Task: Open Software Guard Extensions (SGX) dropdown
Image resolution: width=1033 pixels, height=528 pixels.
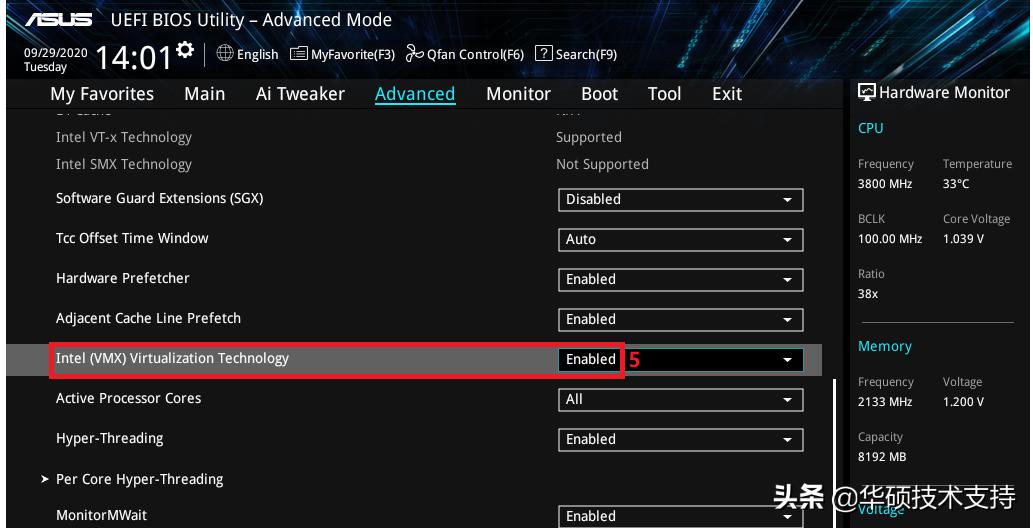Action: tap(680, 199)
